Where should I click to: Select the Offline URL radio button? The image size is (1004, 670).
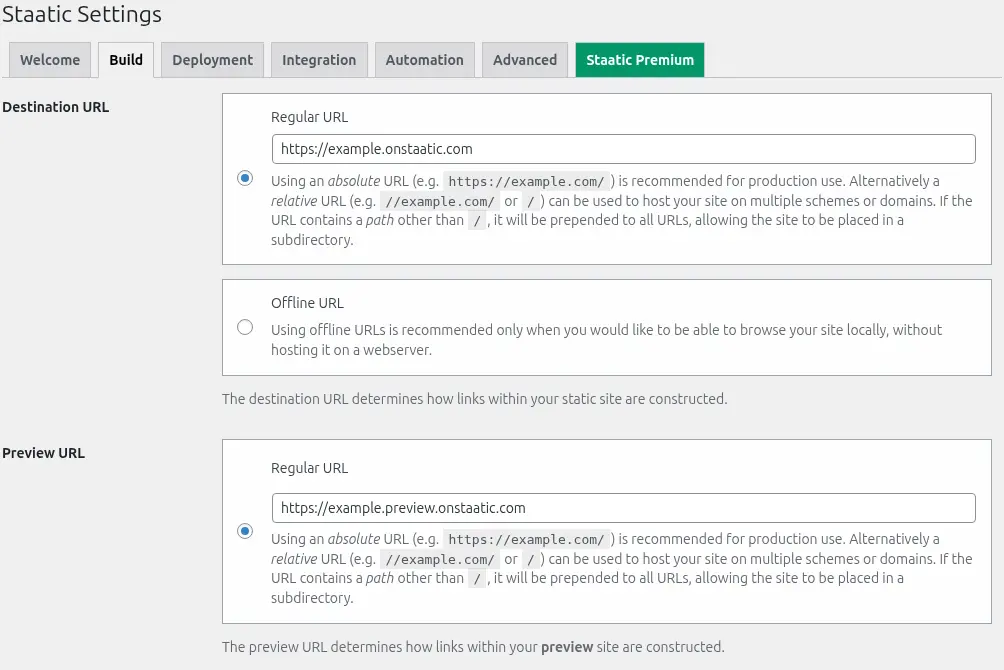pyautogui.click(x=245, y=327)
